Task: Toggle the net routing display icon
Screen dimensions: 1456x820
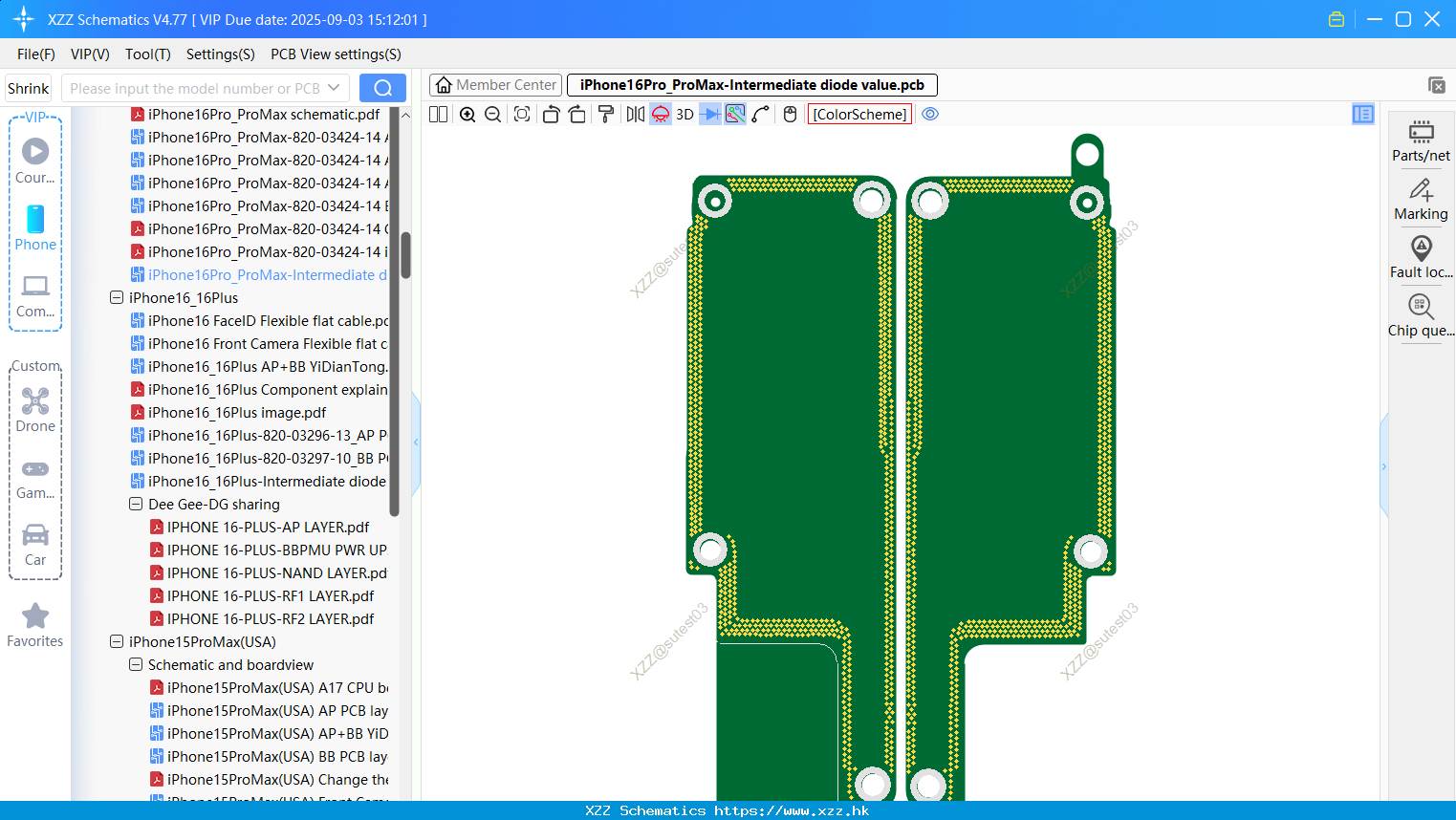Action: (735, 114)
